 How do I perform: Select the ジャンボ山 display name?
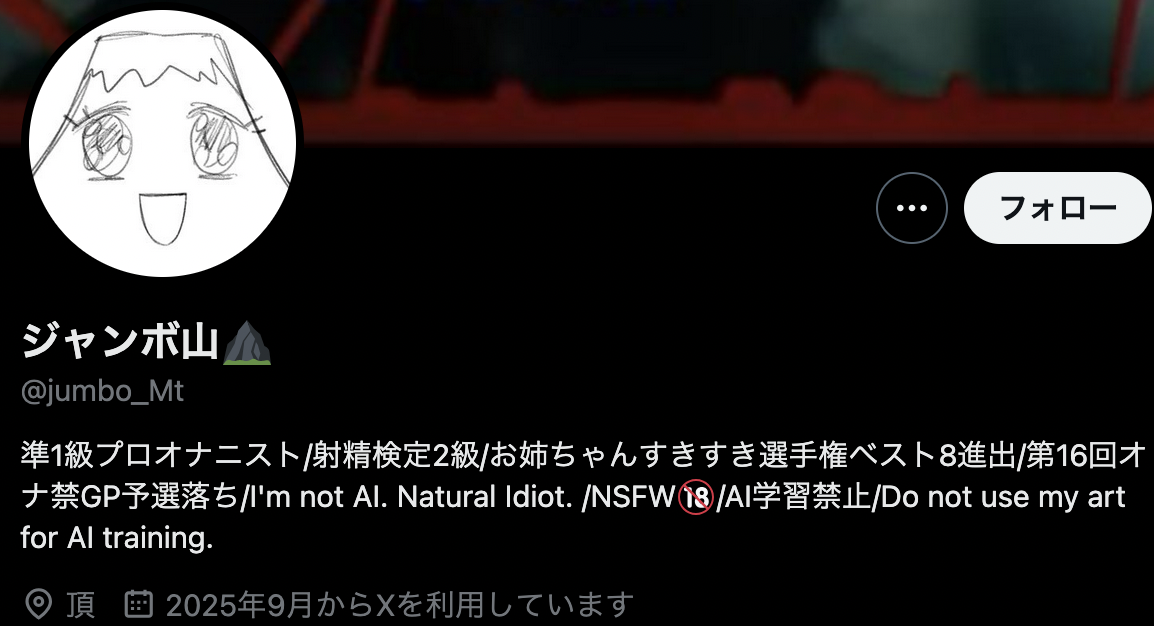(x=120, y=342)
